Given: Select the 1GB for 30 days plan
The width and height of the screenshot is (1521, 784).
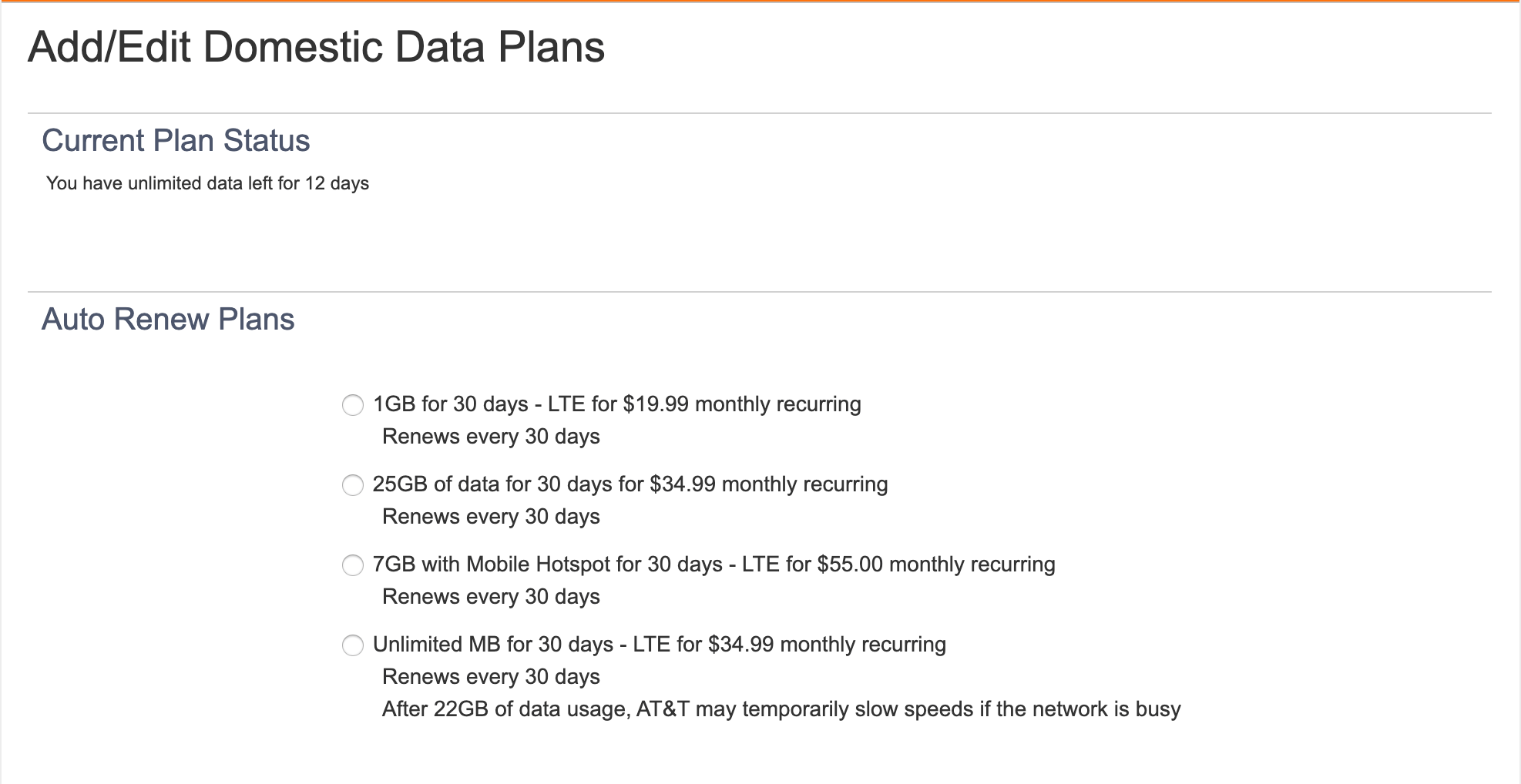Looking at the screenshot, I should (x=352, y=405).
